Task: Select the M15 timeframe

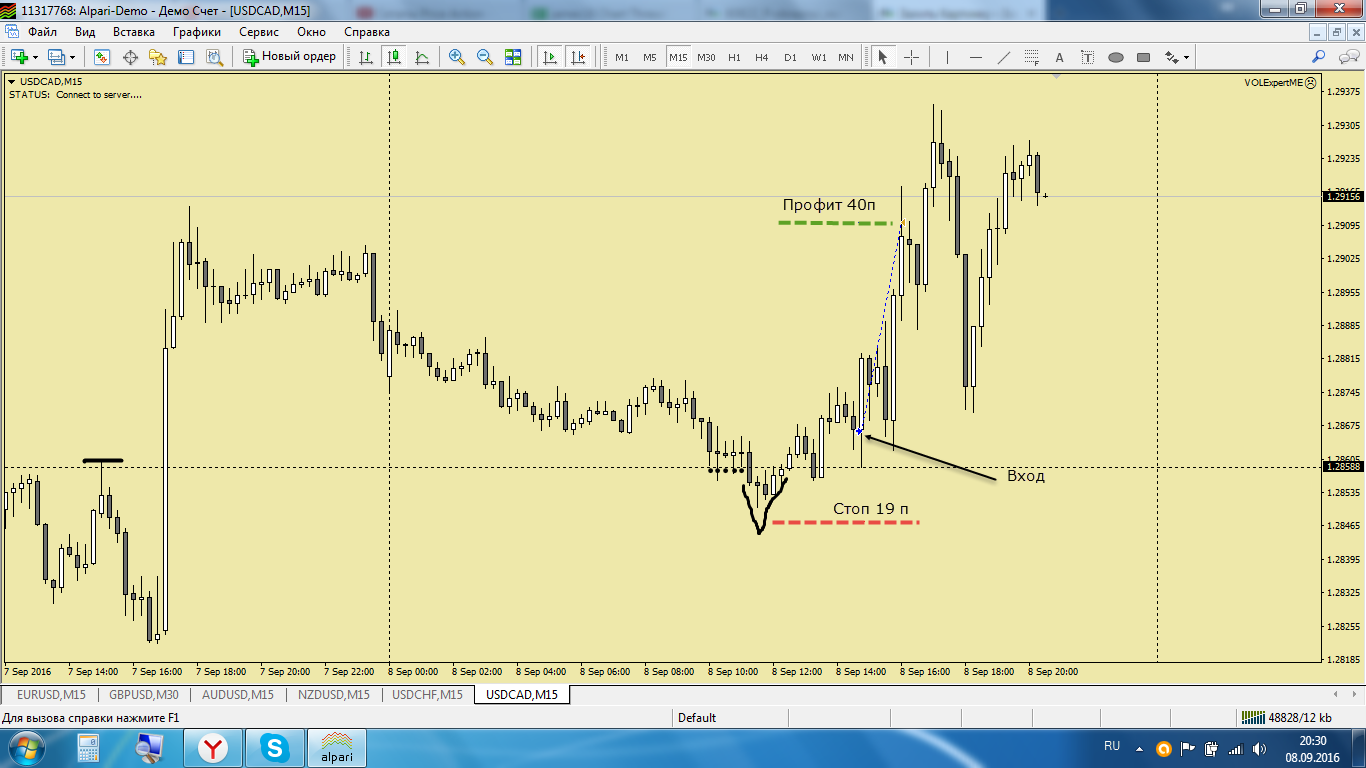Action: pos(678,57)
